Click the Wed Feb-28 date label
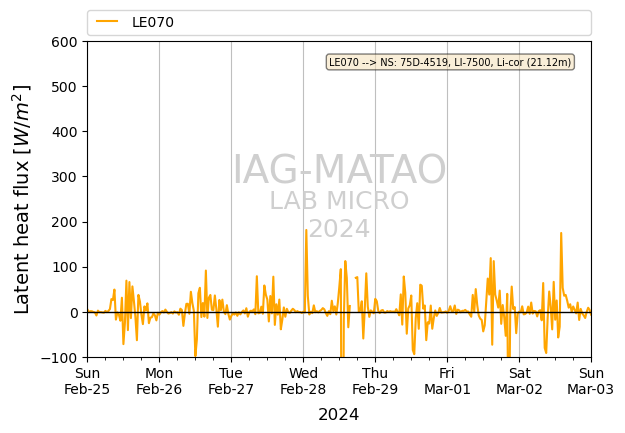Viewport: 625px width, 433px height. 303,381
